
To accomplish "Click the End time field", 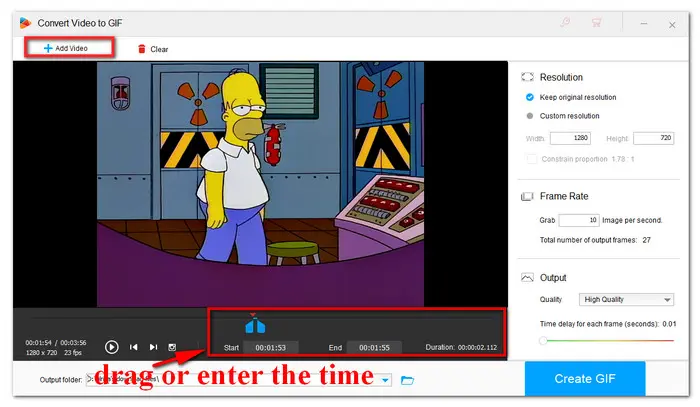I will 374,347.
